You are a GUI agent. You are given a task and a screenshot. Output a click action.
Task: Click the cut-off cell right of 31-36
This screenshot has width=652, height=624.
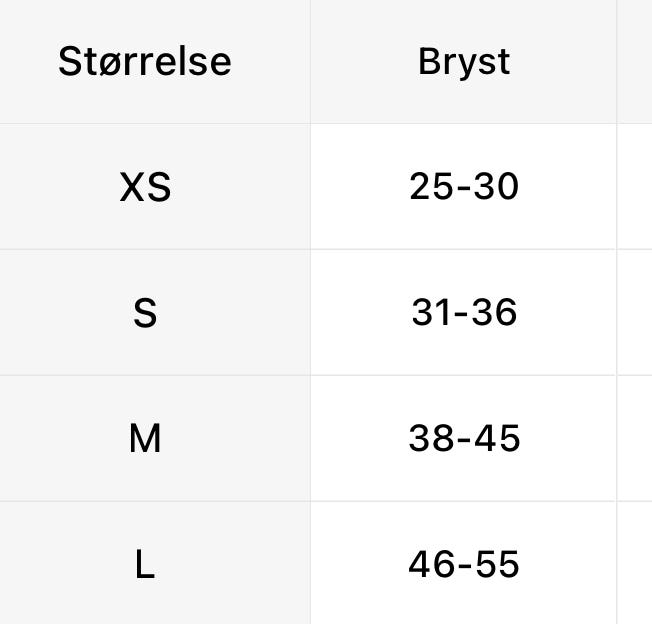tap(635, 313)
